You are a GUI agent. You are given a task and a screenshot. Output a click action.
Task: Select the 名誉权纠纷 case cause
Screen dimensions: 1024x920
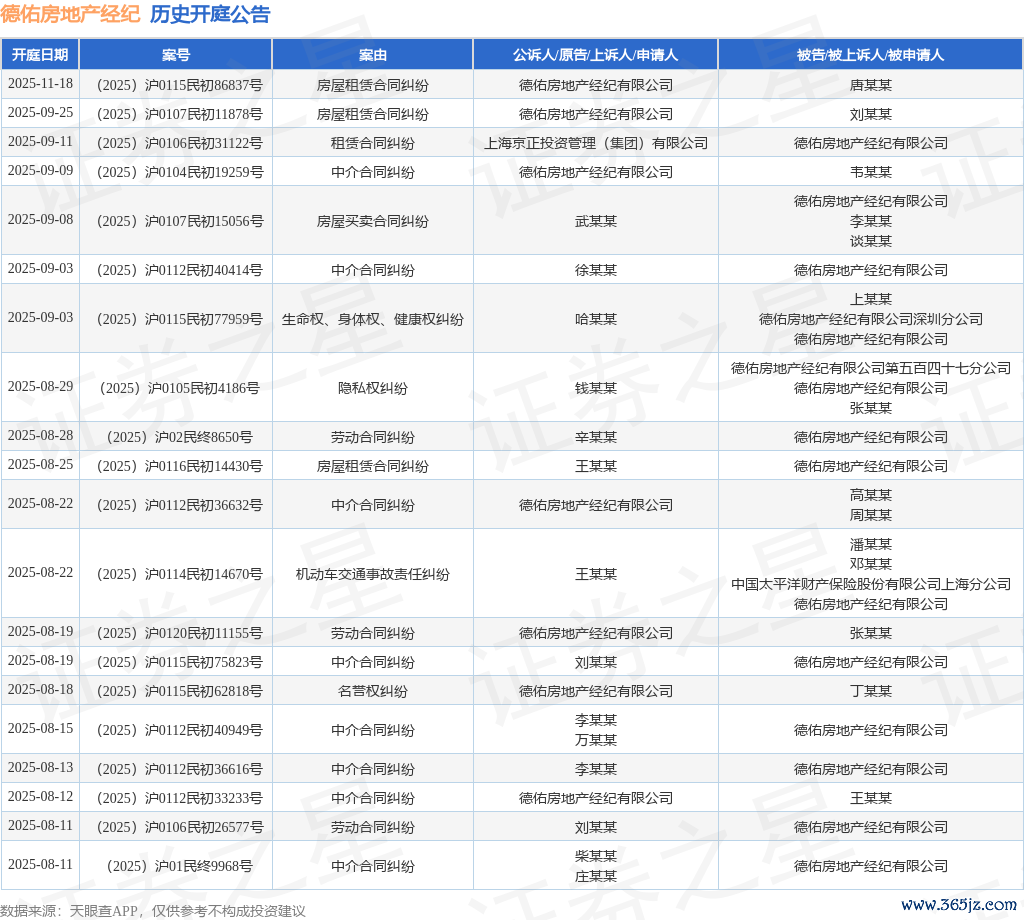click(373, 691)
